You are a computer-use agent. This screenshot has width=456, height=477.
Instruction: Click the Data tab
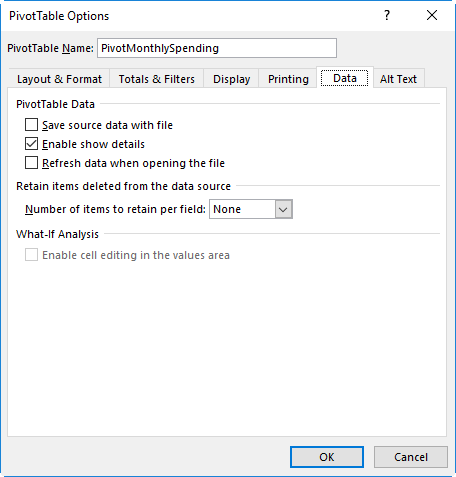[x=345, y=78]
